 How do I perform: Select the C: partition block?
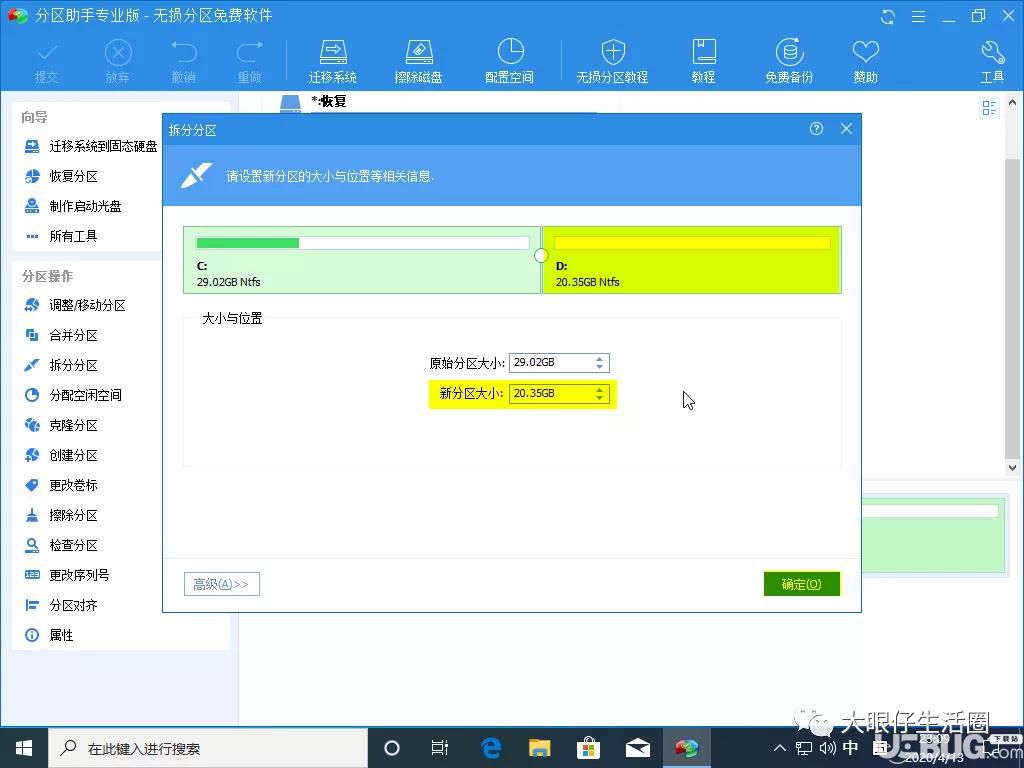point(362,260)
